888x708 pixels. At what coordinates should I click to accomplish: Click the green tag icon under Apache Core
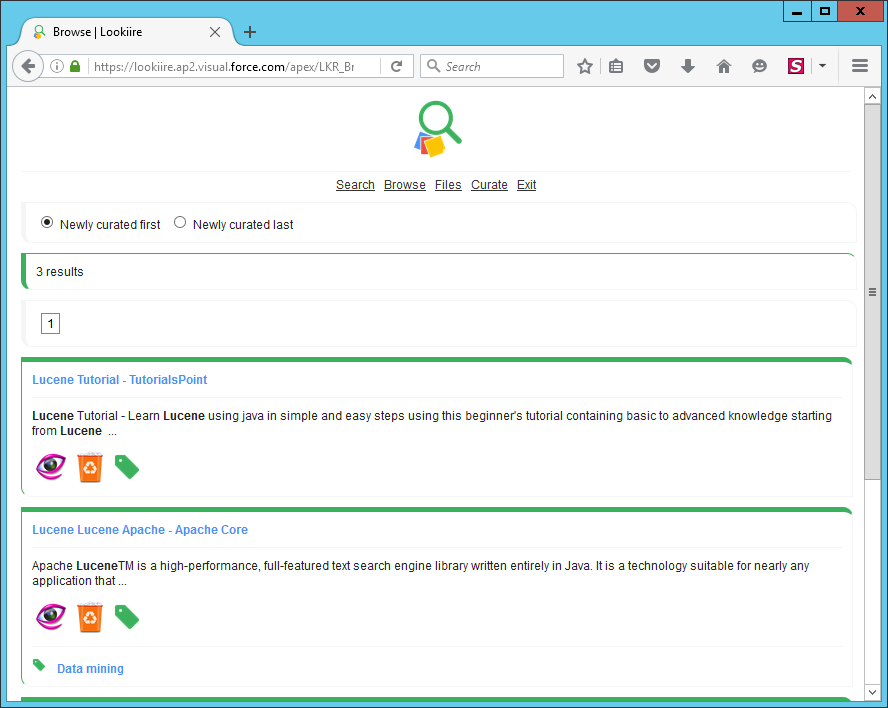[127, 617]
